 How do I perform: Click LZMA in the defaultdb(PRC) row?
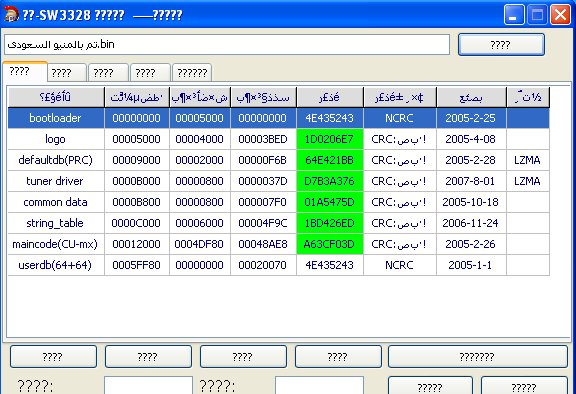click(x=528, y=160)
